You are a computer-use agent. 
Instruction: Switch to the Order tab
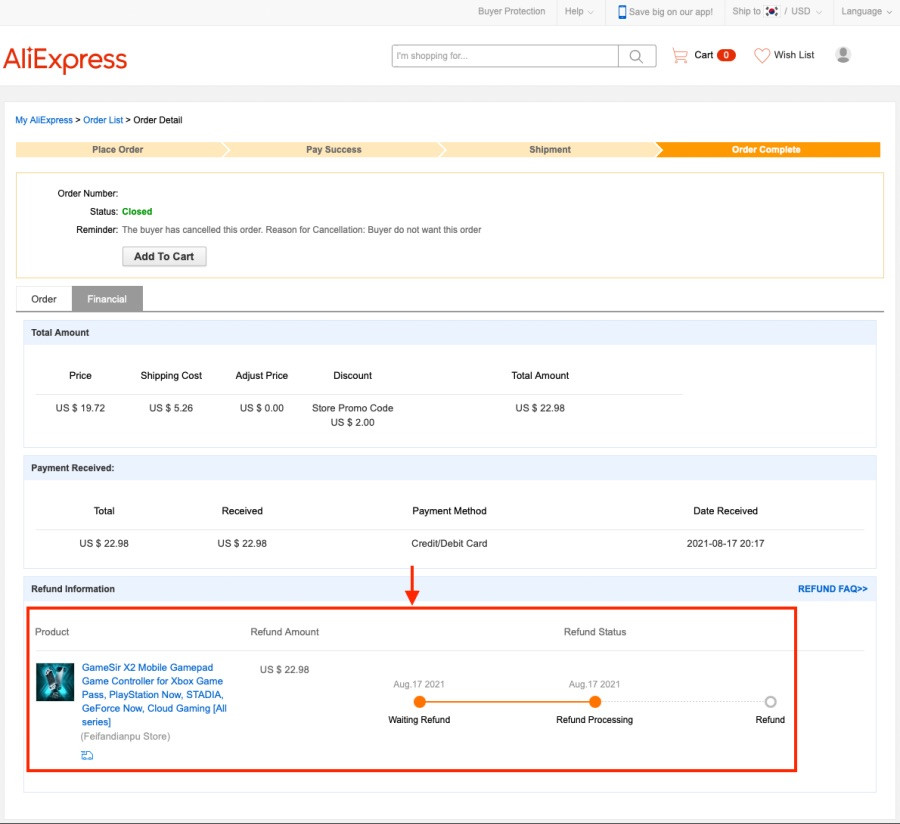[x=44, y=299]
